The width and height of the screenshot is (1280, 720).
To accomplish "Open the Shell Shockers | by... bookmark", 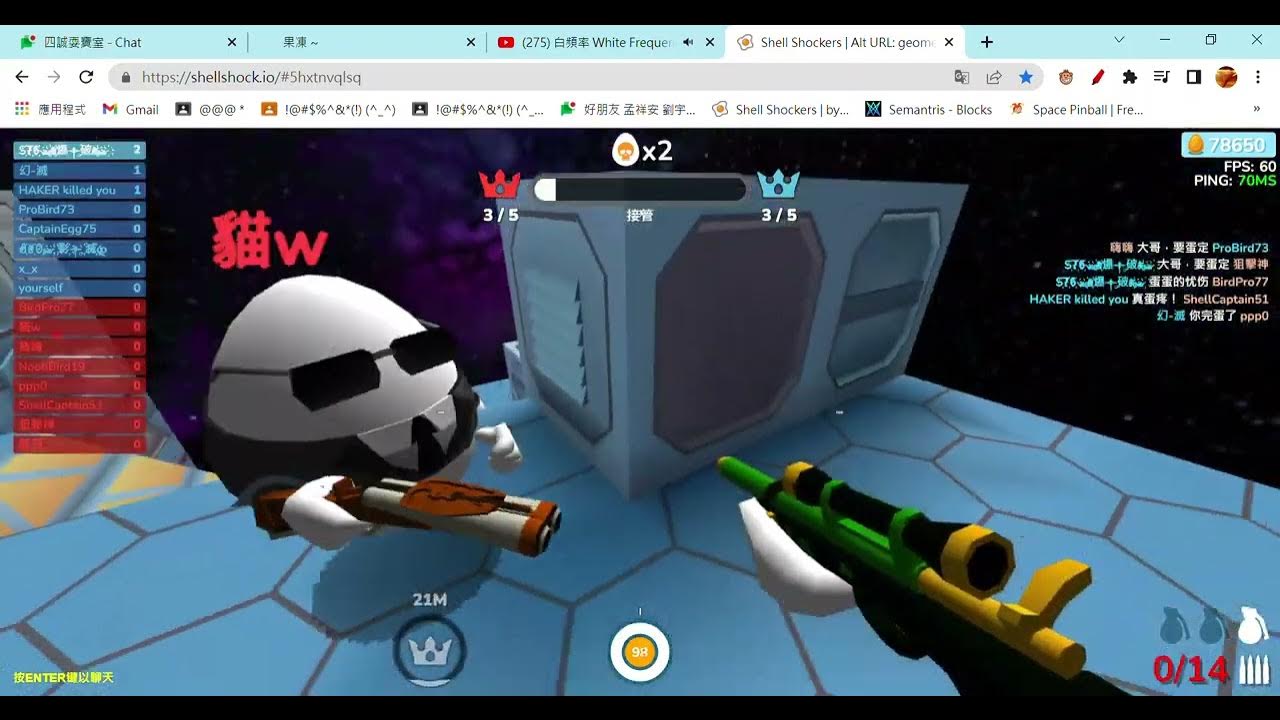I will point(781,110).
